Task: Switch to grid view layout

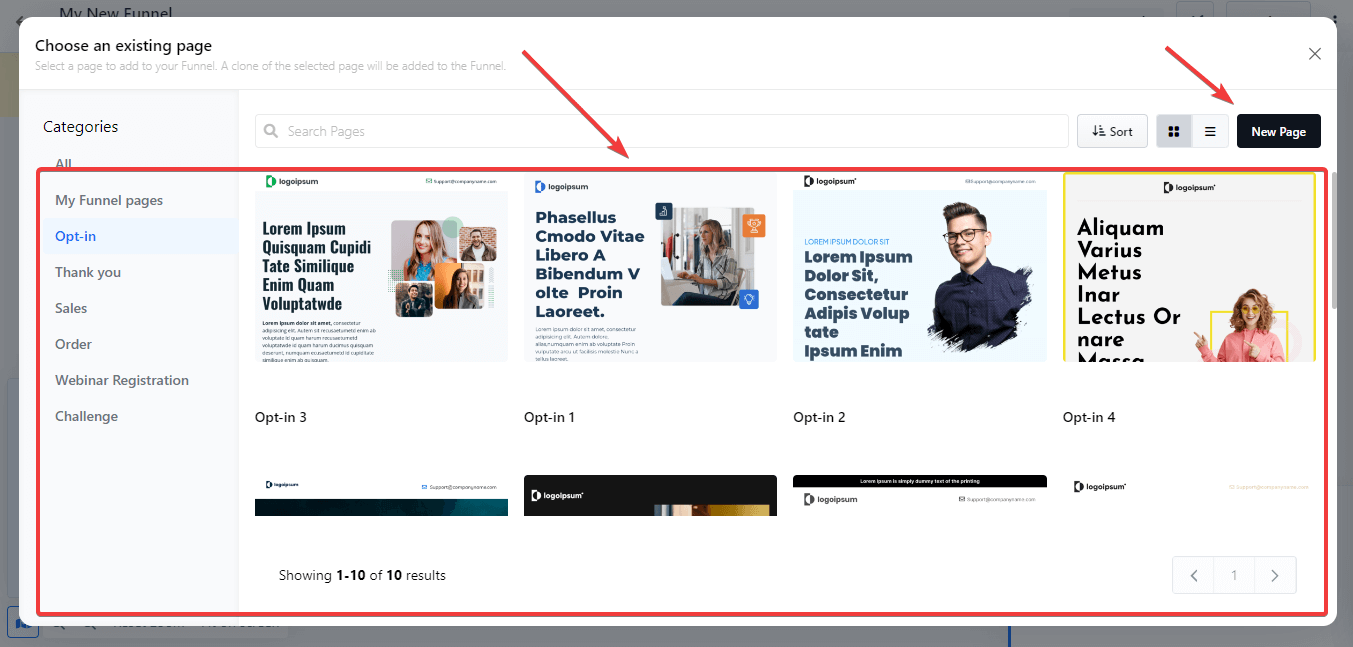Action: [1173, 130]
